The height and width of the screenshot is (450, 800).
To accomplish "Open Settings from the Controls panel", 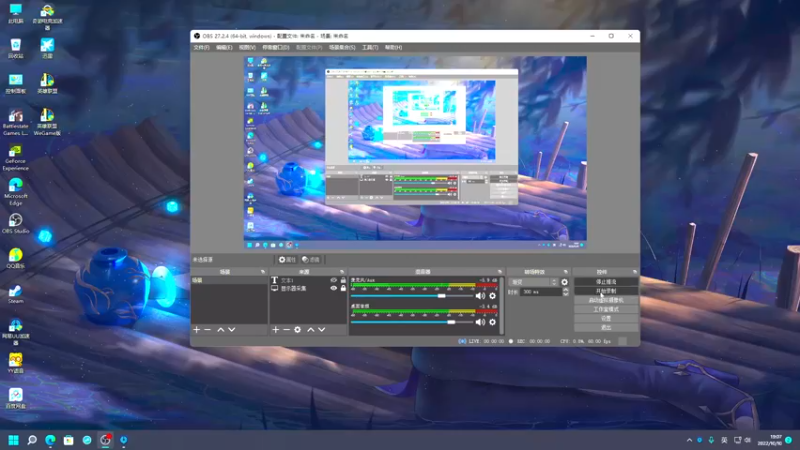I will click(606, 318).
